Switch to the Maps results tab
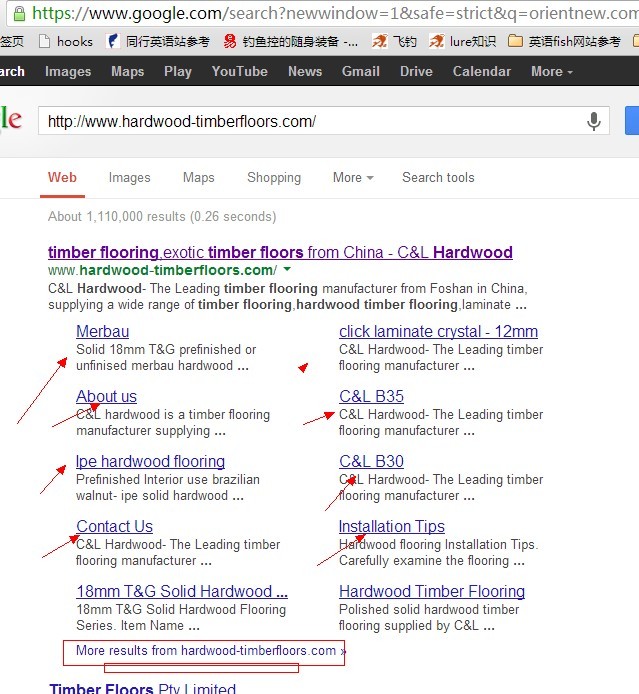Image resolution: width=639 pixels, height=694 pixels. point(198,177)
